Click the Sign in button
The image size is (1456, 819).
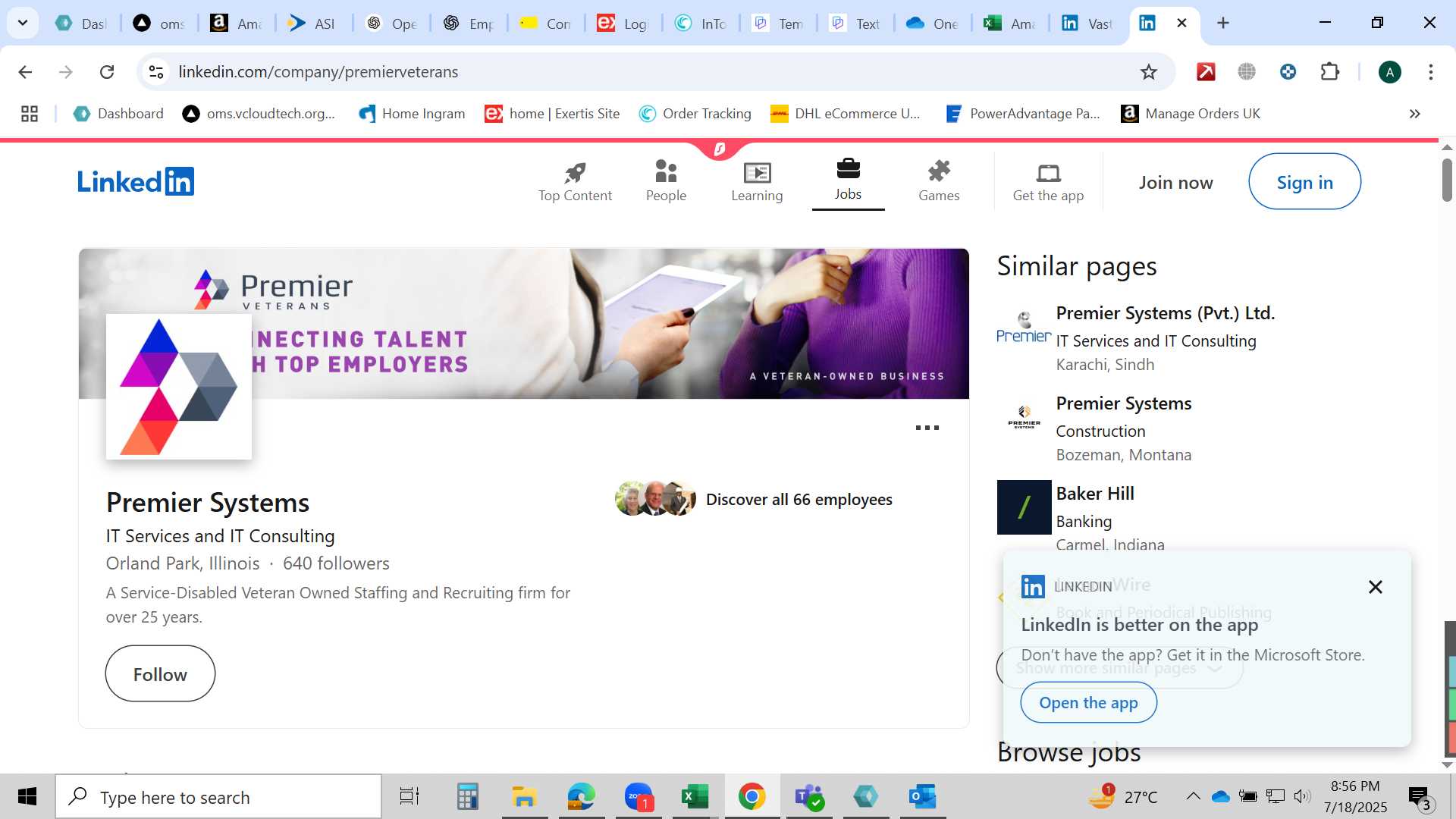click(1304, 182)
